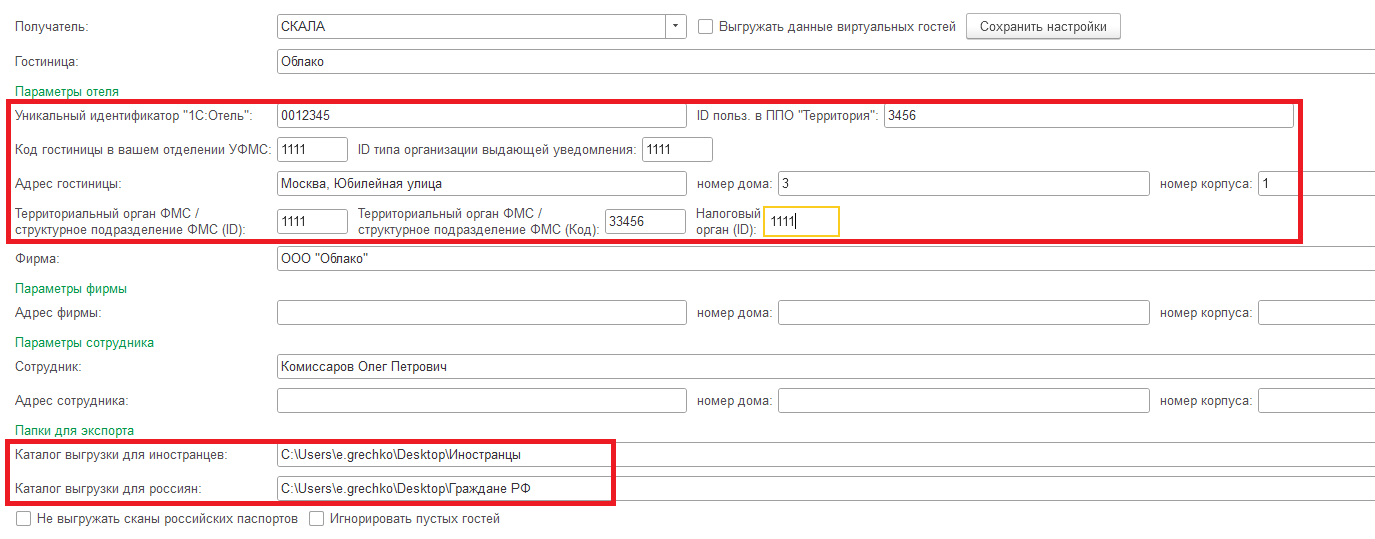
Task: Click ID типа организации выдающей уведомления field
Action: [677, 150]
